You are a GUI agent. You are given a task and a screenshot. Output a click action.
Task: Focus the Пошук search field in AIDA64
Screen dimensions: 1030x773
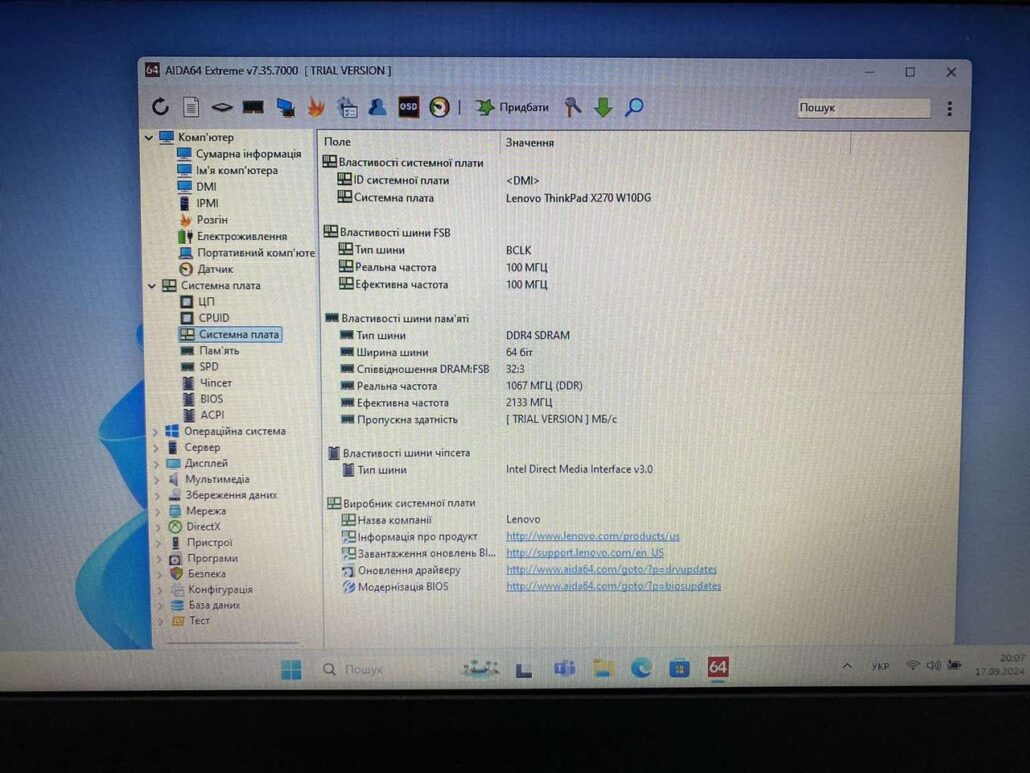(864, 108)
